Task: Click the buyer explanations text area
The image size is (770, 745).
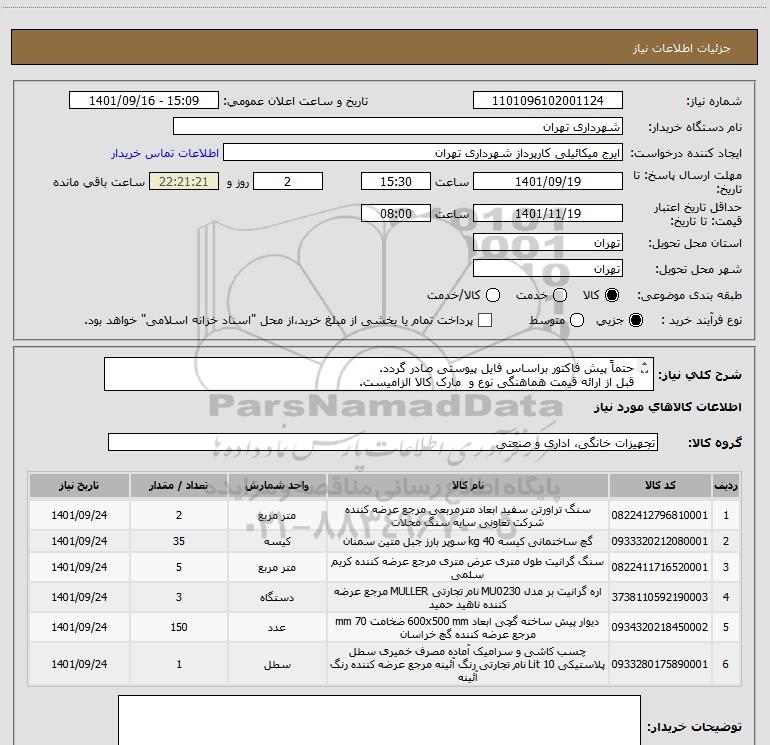Action: pyautogui.click(x=379, y=720)
